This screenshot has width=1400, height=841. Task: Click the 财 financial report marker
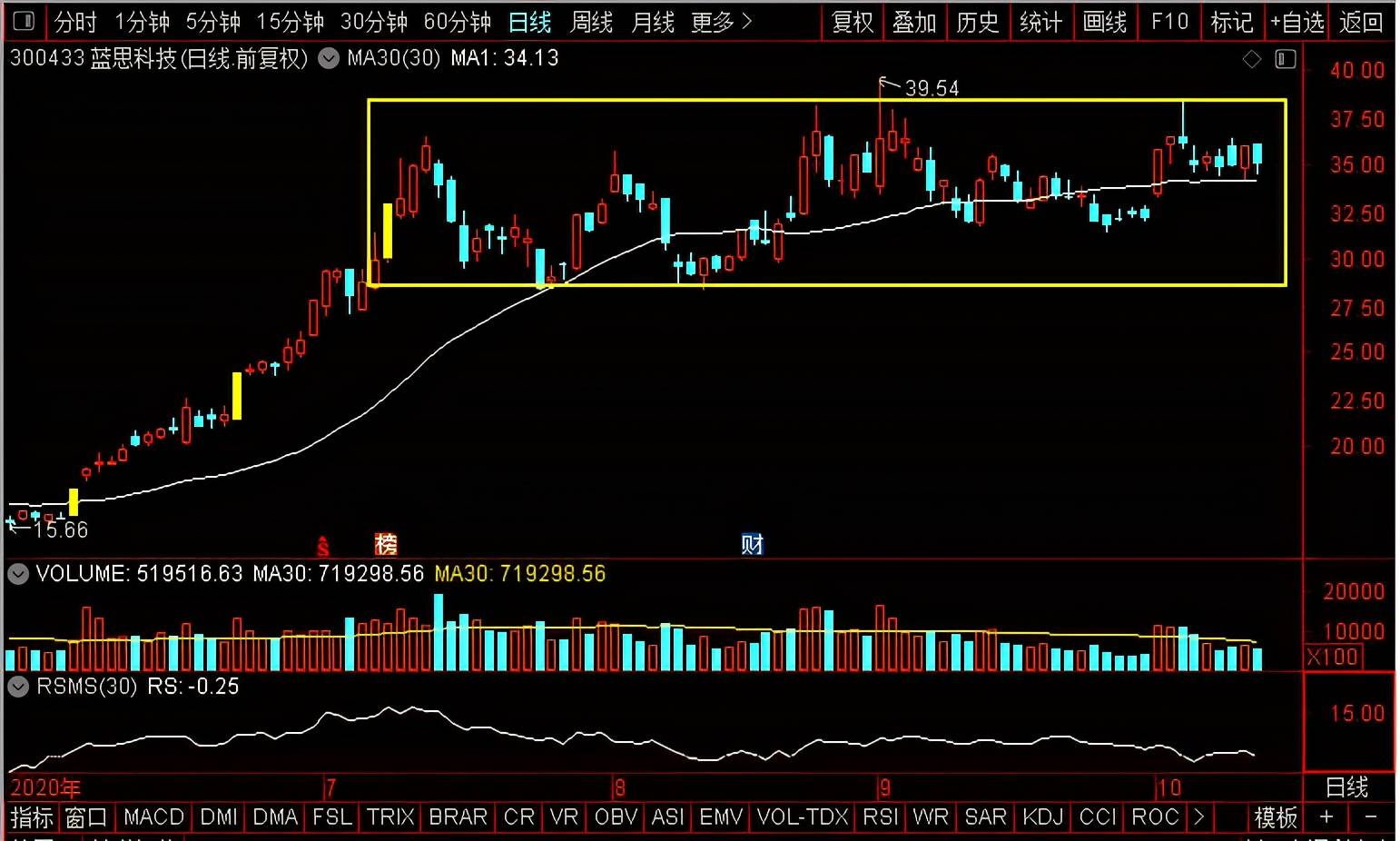753,545
